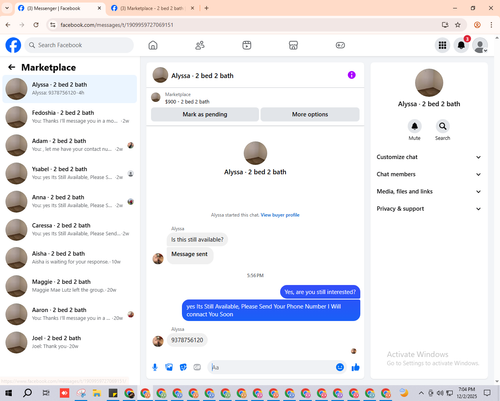Open the Alyssa - 2 bed 2 bath chat
The height and width of the screenshot is (401, 500).
point(69,89)
